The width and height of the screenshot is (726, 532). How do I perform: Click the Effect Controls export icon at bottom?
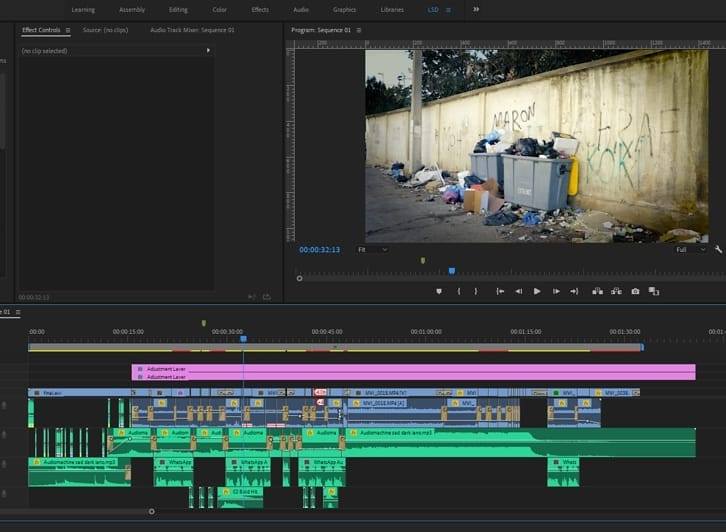pos(267,297)
